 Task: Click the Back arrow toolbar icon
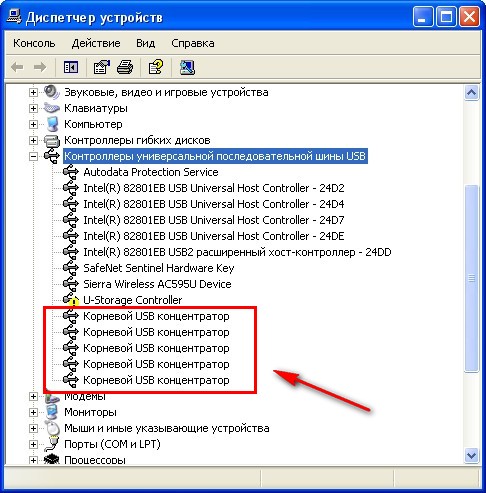[17, 67]
